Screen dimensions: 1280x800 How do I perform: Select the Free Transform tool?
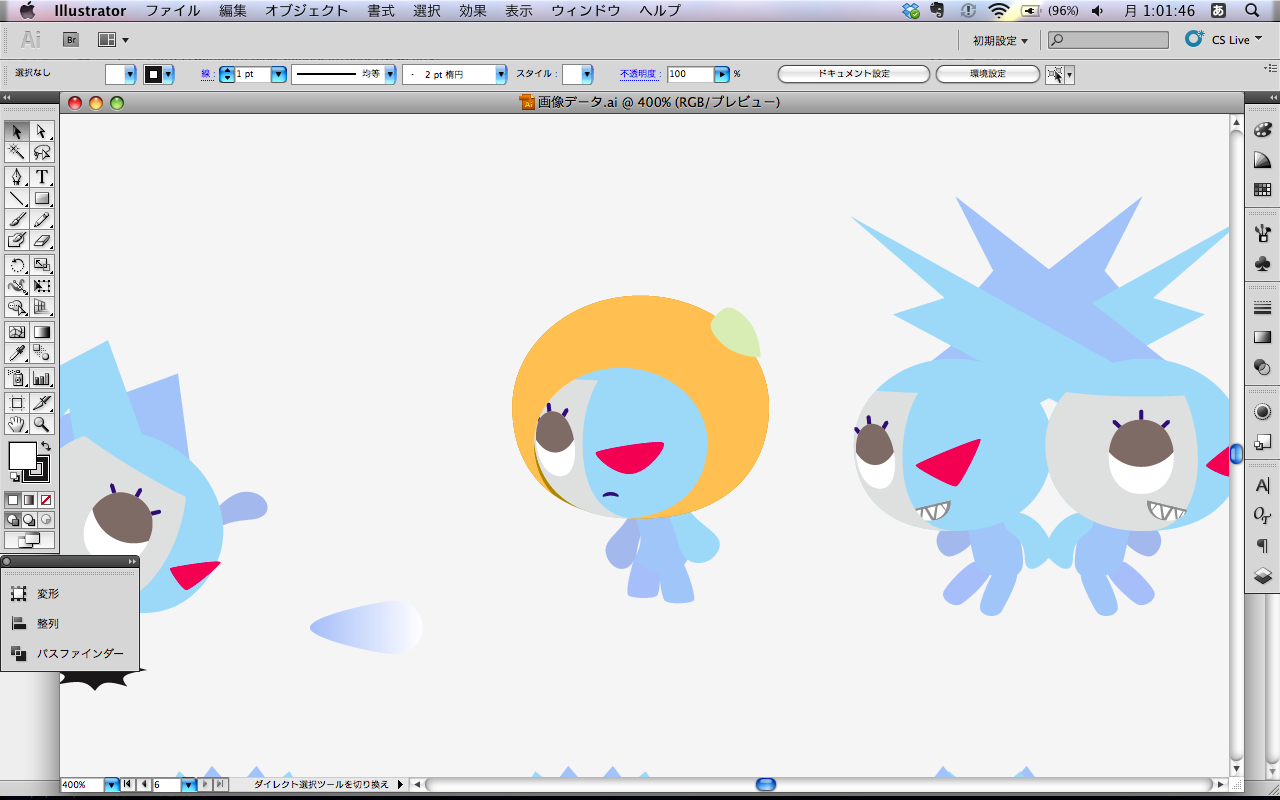pyautogui.click(x=42, y=286)
